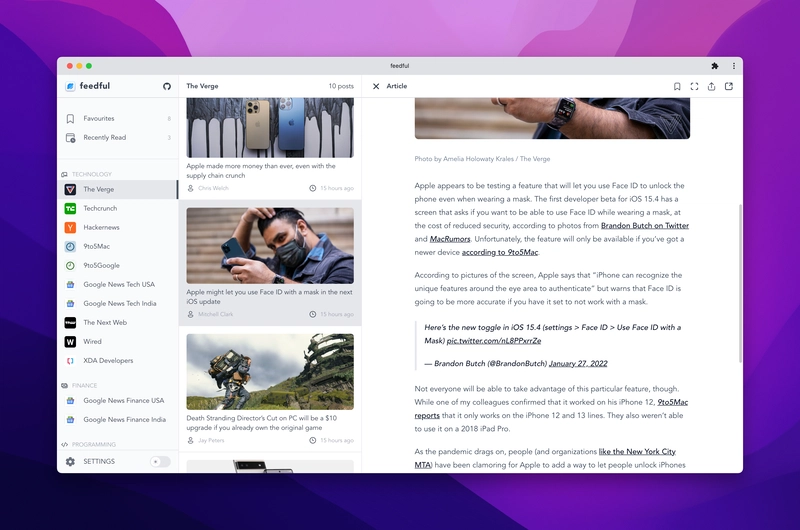
Task: Select Google News Finance India feed
Action: (118, 420)
